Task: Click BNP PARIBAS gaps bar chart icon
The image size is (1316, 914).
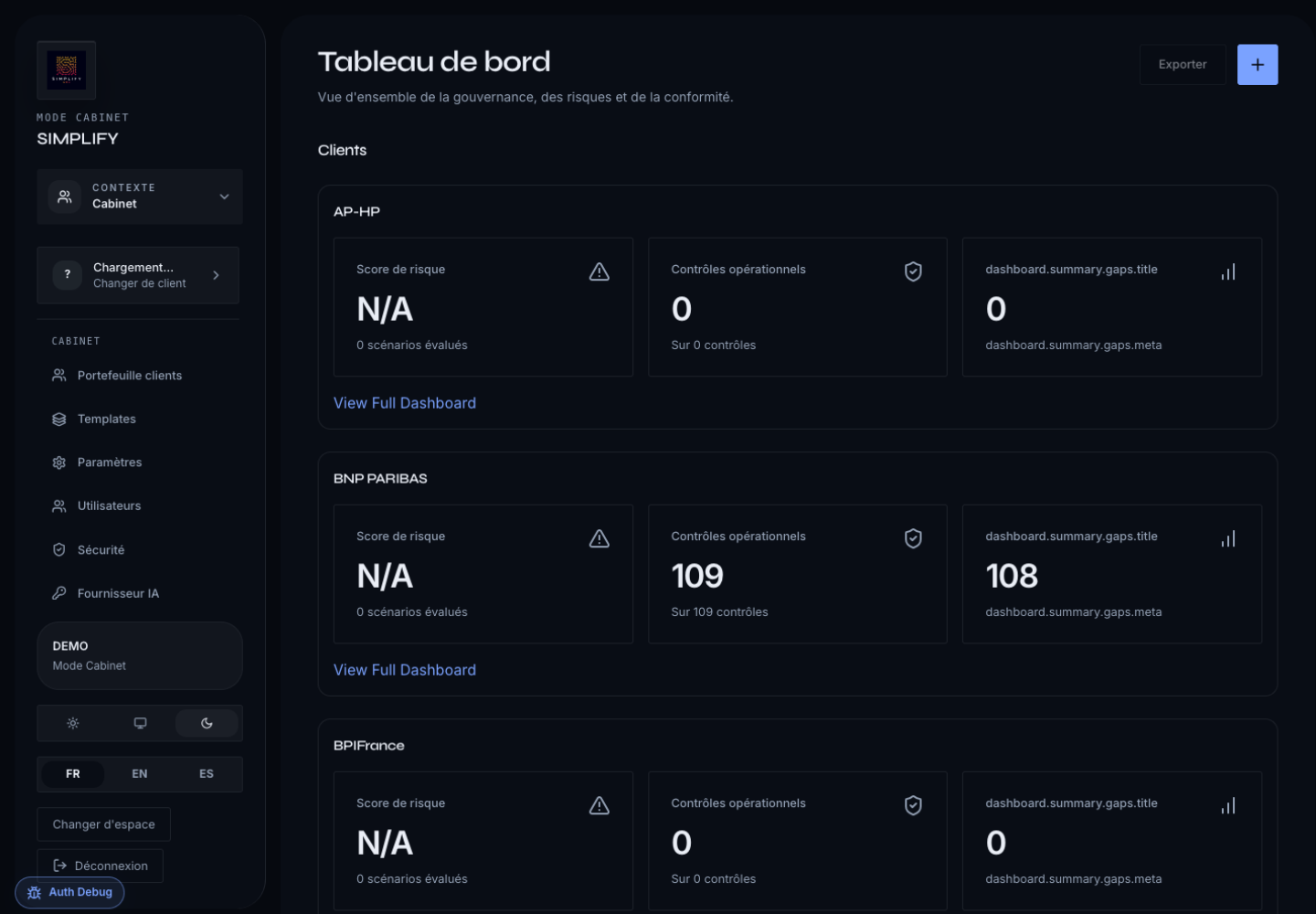Action: [1228, 538]
